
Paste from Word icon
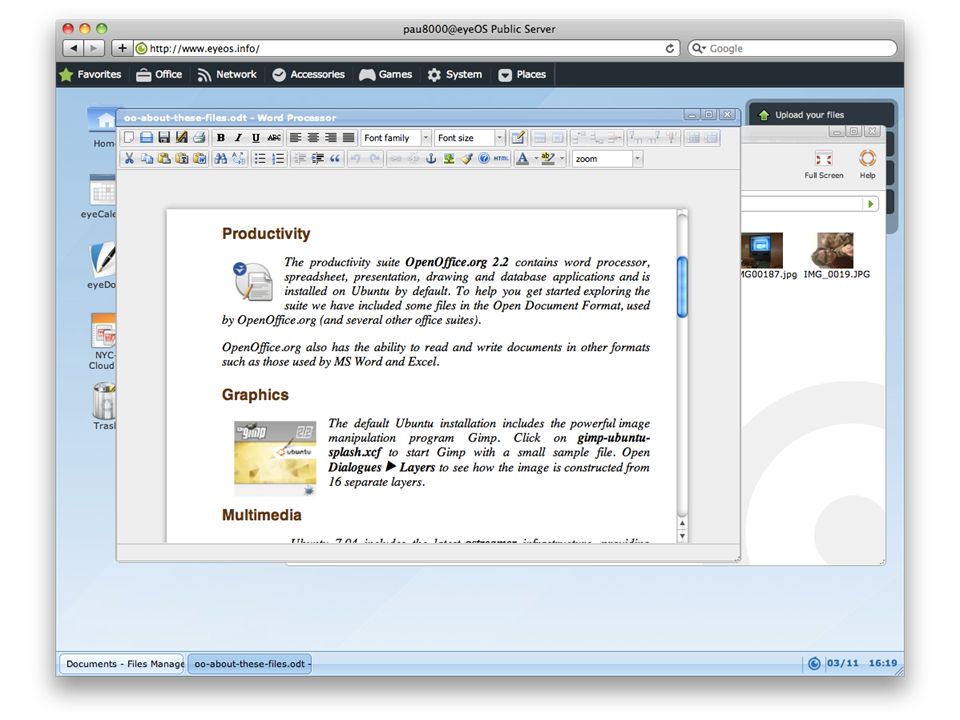pyautogui.click(x=199, y=159)
